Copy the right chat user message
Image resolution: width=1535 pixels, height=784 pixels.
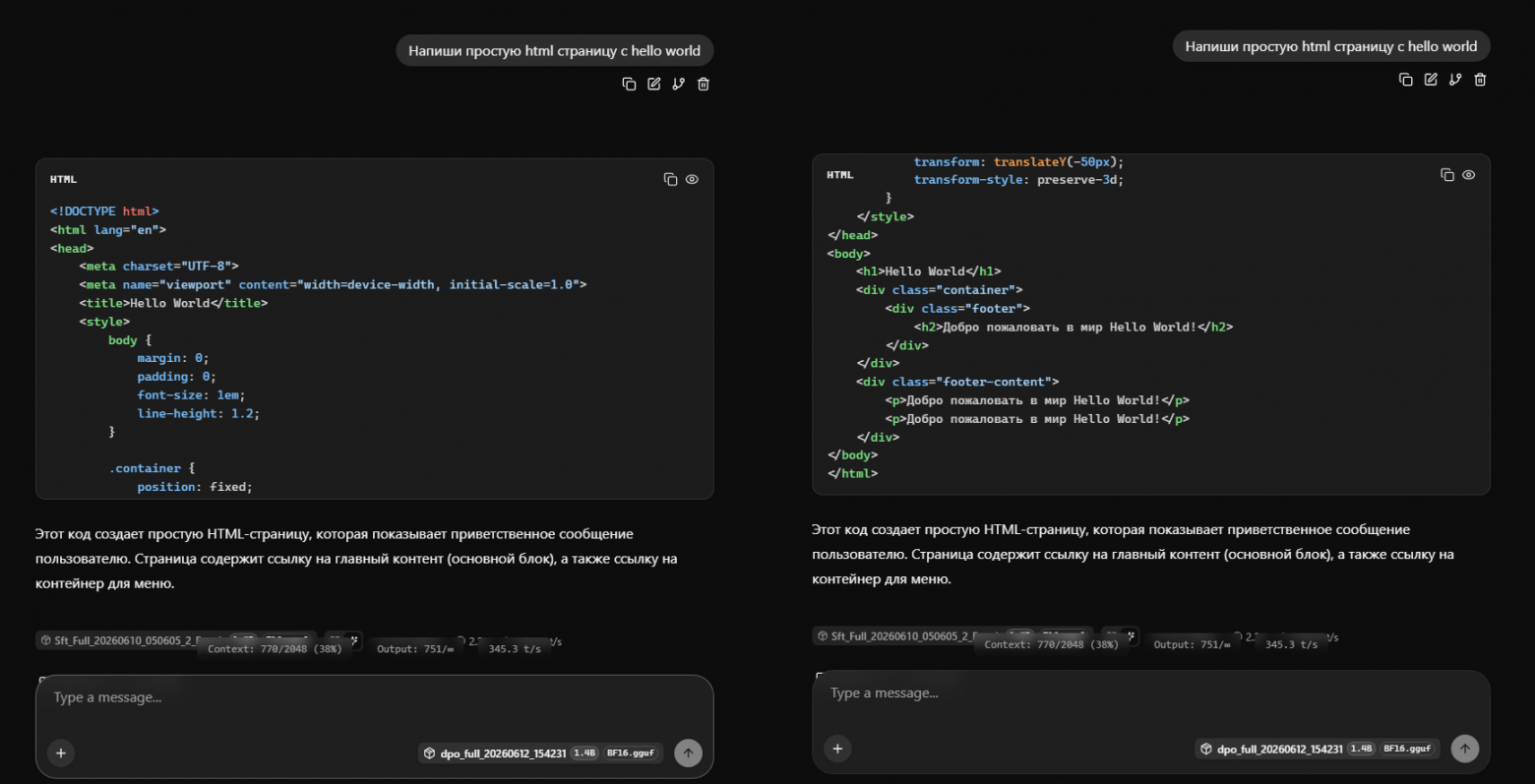(1406, 80)
